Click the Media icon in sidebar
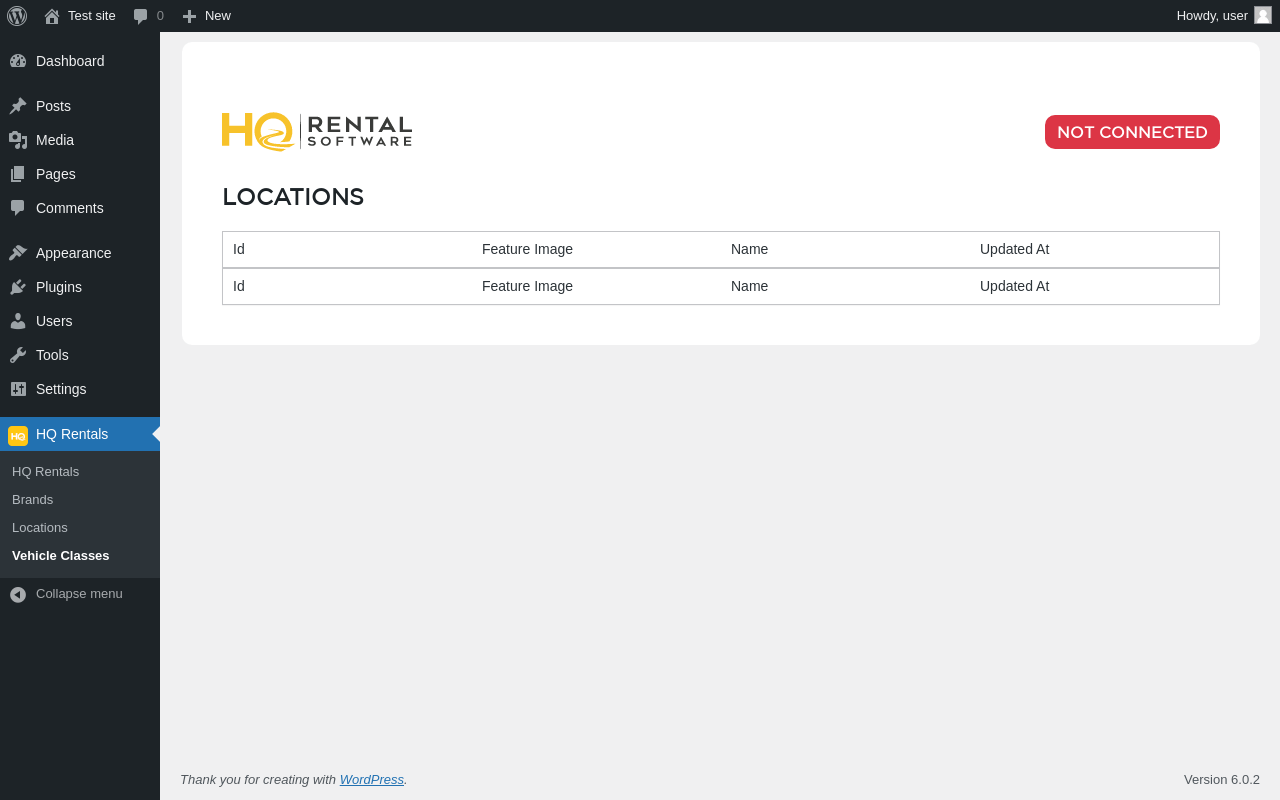1280x800 pixels. coord(18,140)
